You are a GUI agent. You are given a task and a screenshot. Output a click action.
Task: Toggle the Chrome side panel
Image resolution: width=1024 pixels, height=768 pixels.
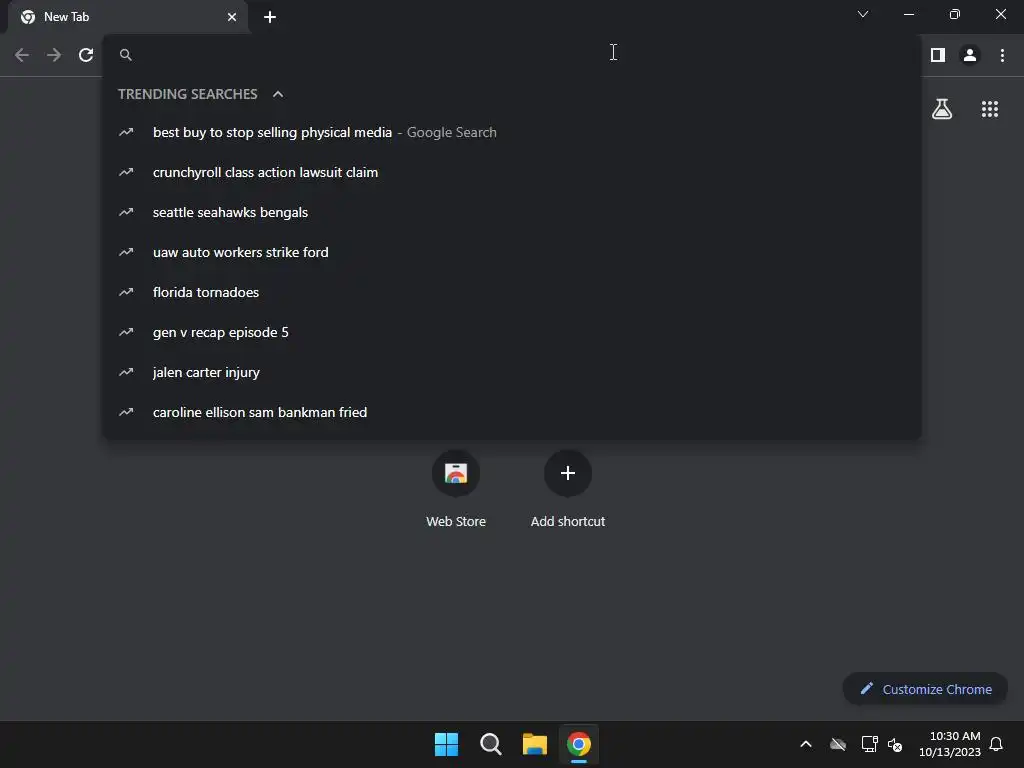[938, 55]
